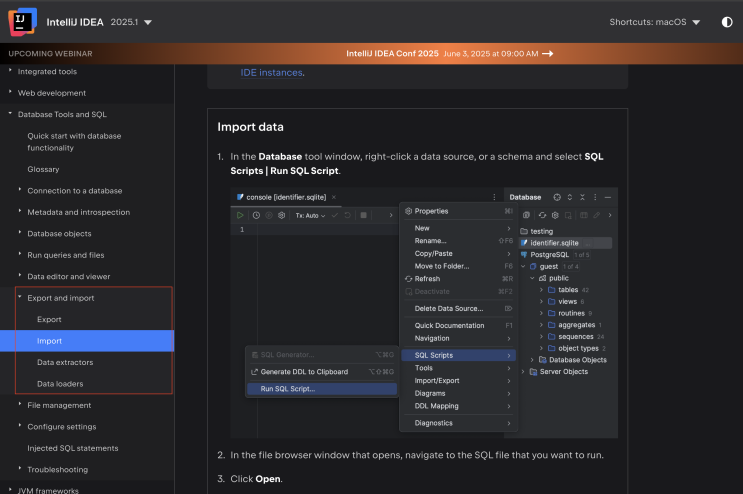The height and width of the screenshot is (494, 743).
Task: Click the editor tab options kebab icon
Action: coord(494,197)
